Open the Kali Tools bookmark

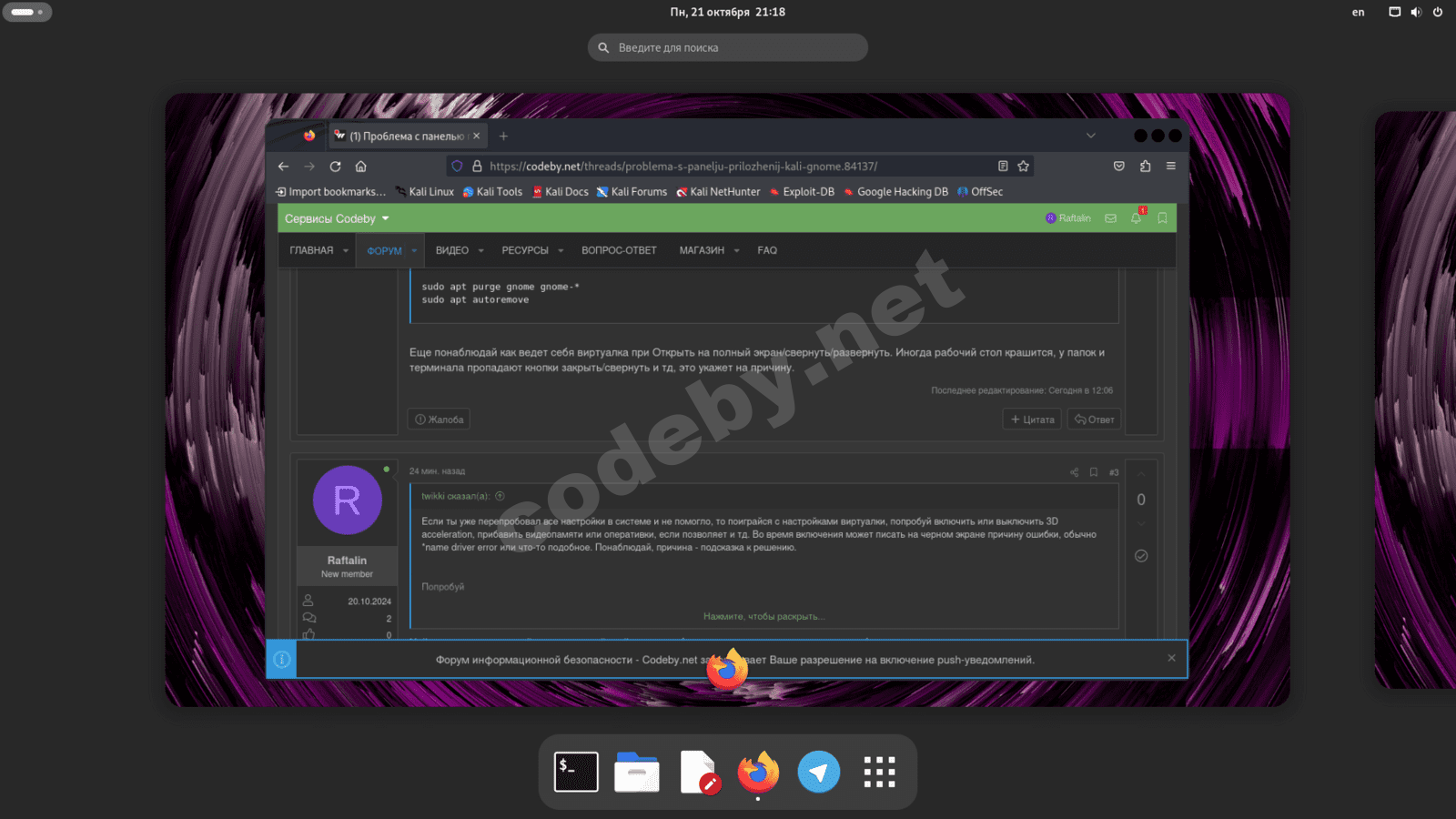[x=492, y=192]
